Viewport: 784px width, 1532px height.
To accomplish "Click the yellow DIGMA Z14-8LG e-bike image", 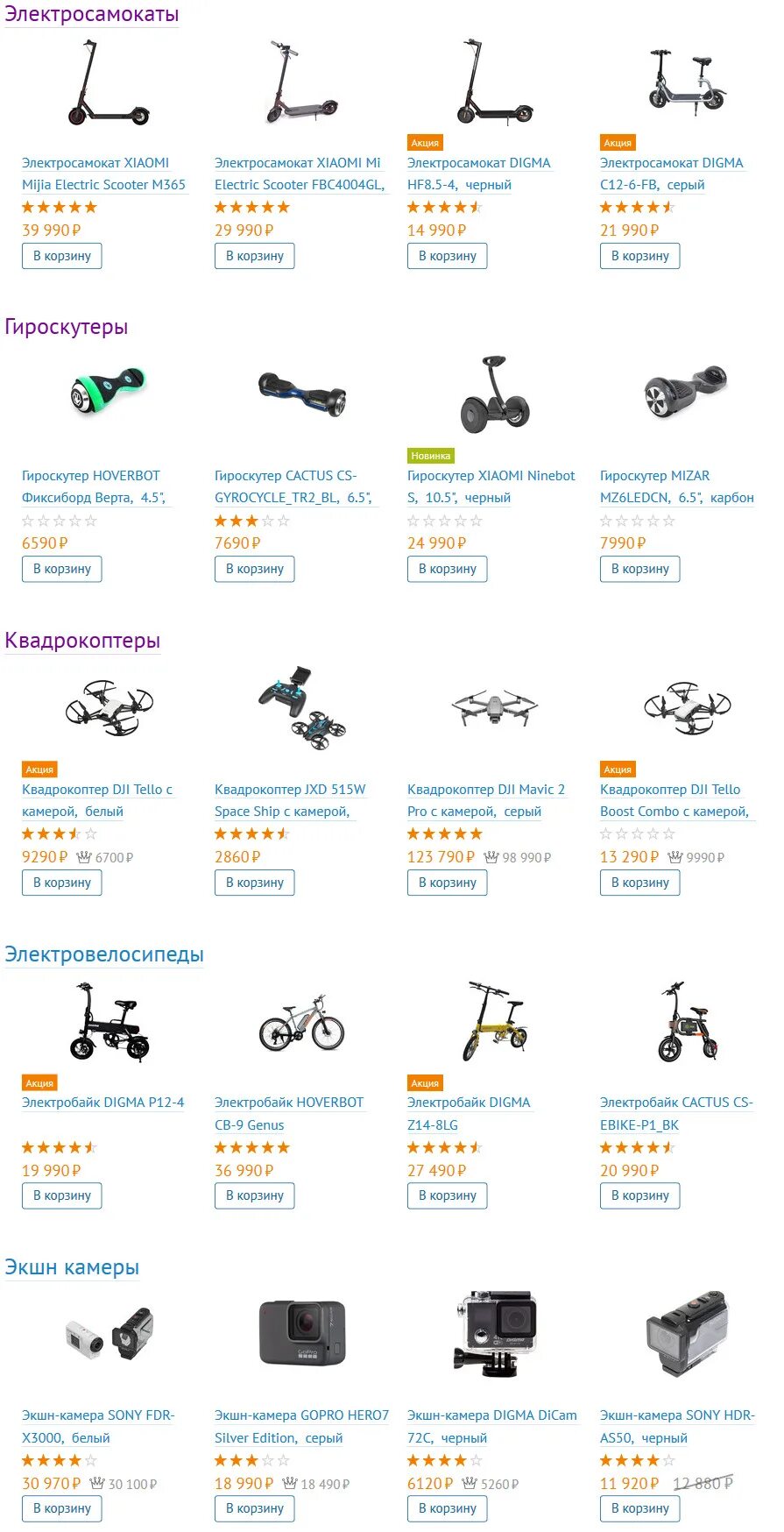I will click(x=495, y=1021).
